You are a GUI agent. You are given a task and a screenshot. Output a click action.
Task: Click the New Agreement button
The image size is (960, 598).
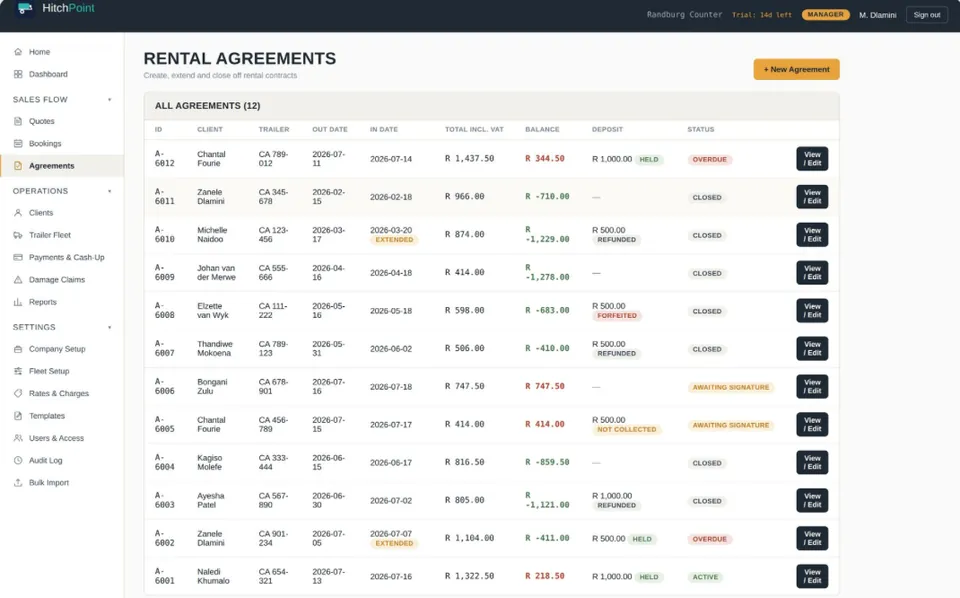796,69
